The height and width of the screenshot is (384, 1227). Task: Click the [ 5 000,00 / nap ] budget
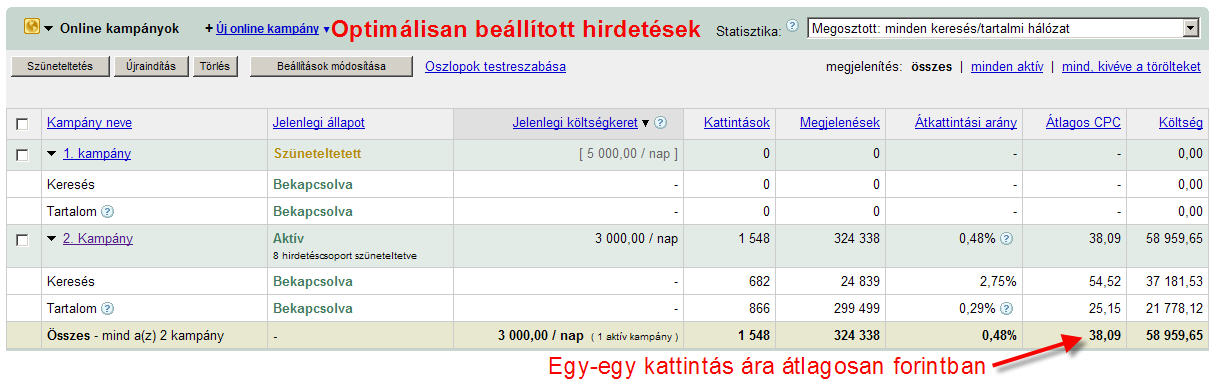pos(629,154)
